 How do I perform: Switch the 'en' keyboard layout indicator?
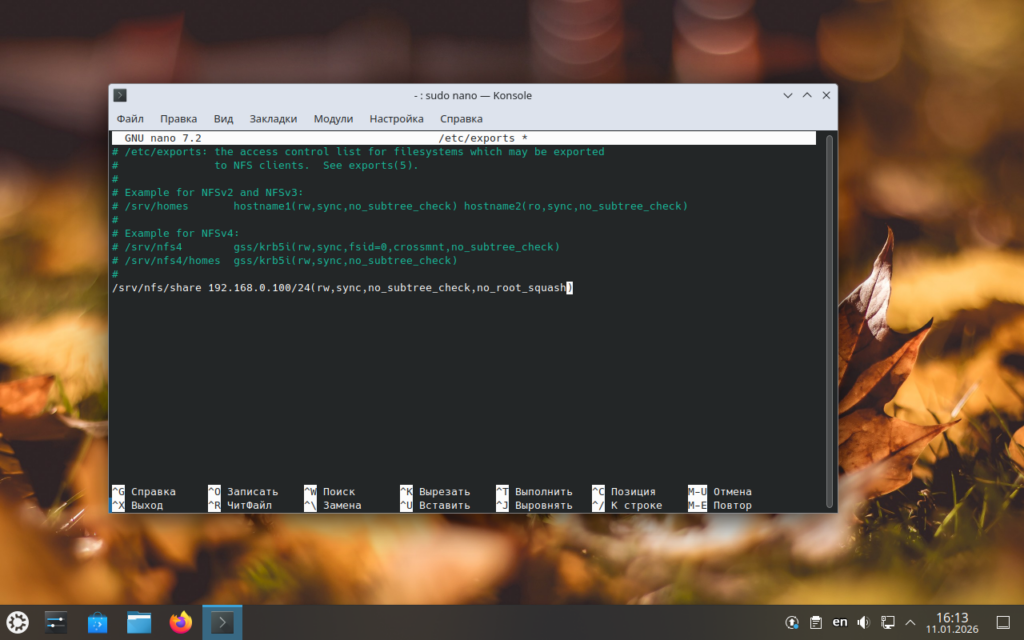[x=840, y=622]
